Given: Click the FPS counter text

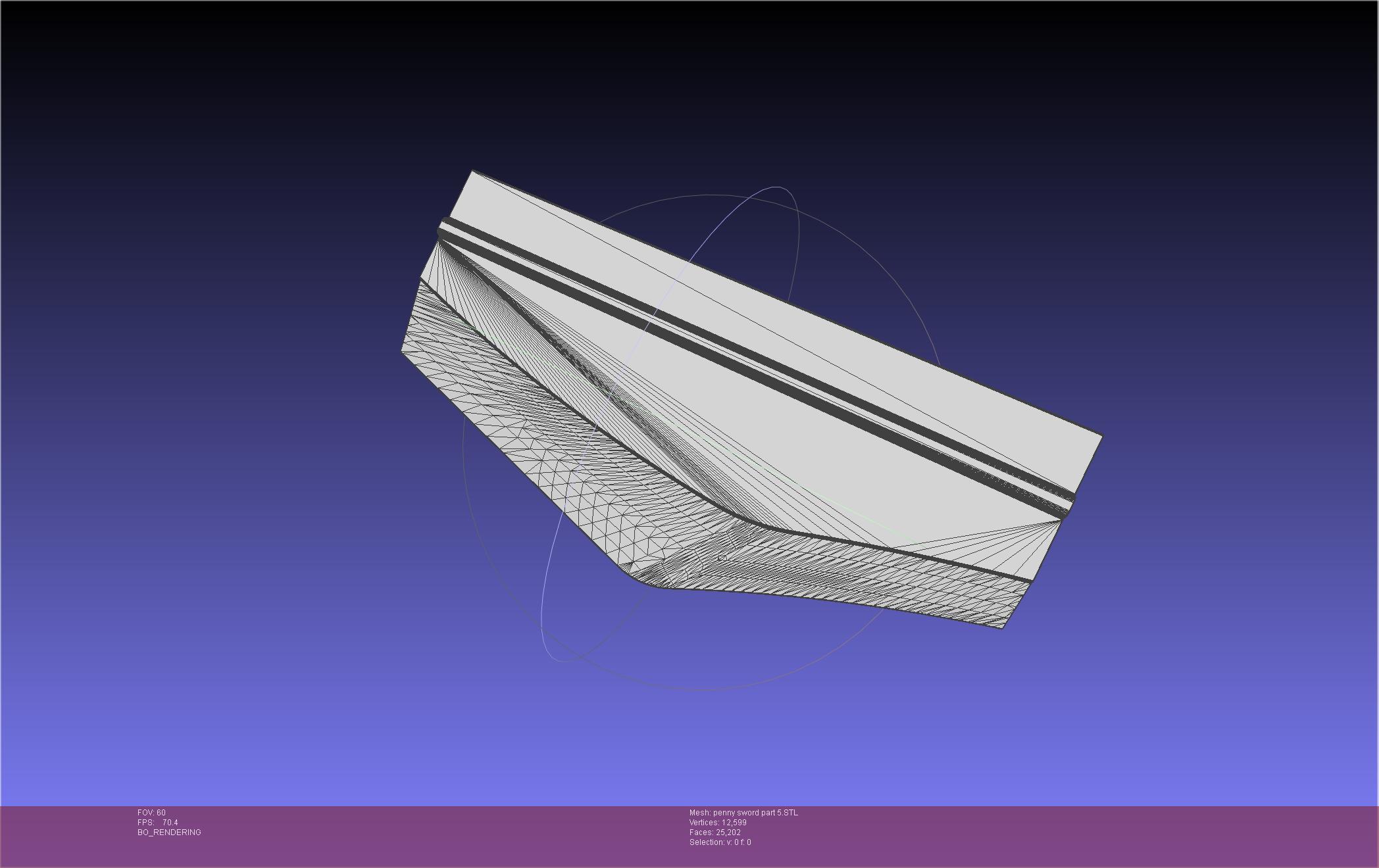Looking at the screenshot, I should [158, 823].
